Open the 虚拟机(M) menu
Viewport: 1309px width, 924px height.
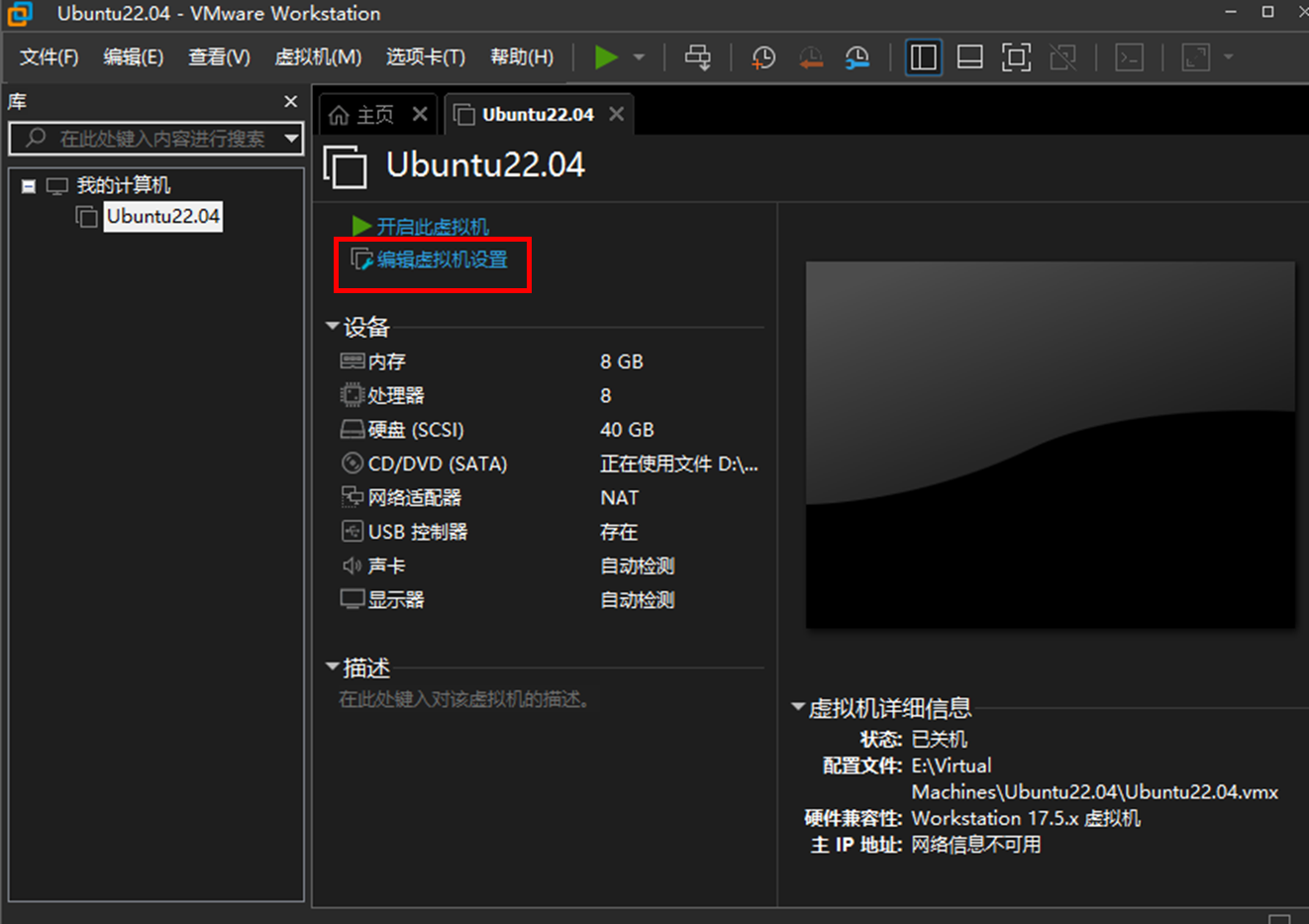click(x=318, y=57)
